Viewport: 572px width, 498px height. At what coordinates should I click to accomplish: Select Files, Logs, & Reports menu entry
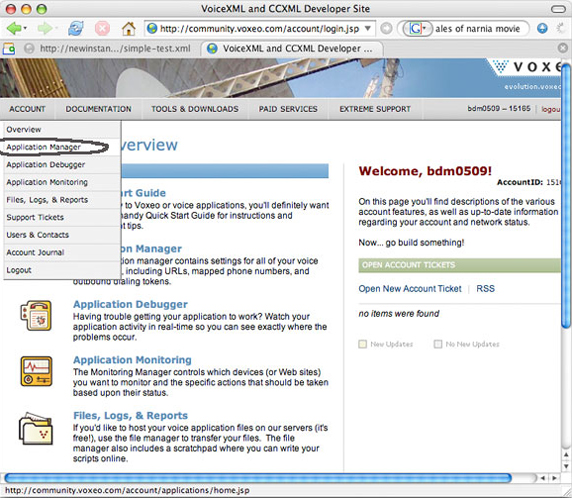[x=62, y=200]
